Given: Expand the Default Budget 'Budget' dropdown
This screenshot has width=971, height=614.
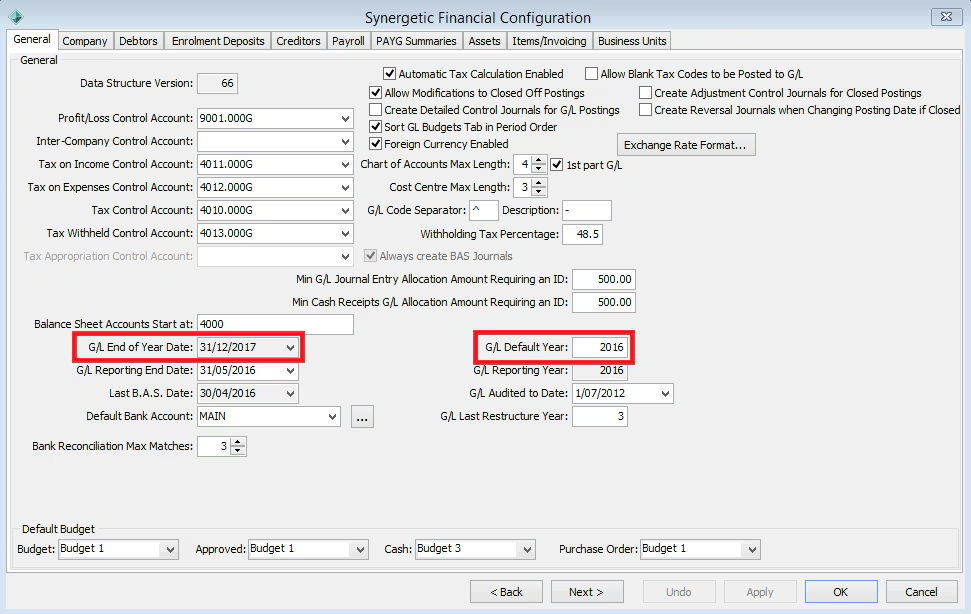Looking at the screenshot, I should tap(170, 549).
